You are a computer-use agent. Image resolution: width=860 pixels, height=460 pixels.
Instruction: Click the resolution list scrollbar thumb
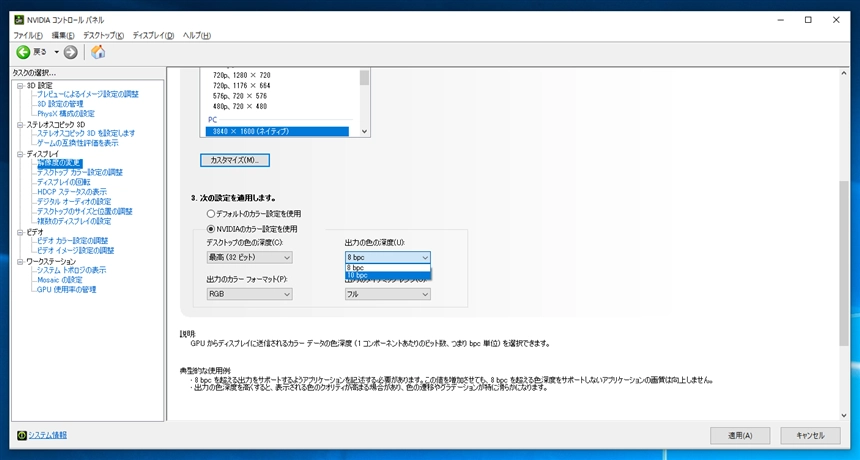(364, 77)
